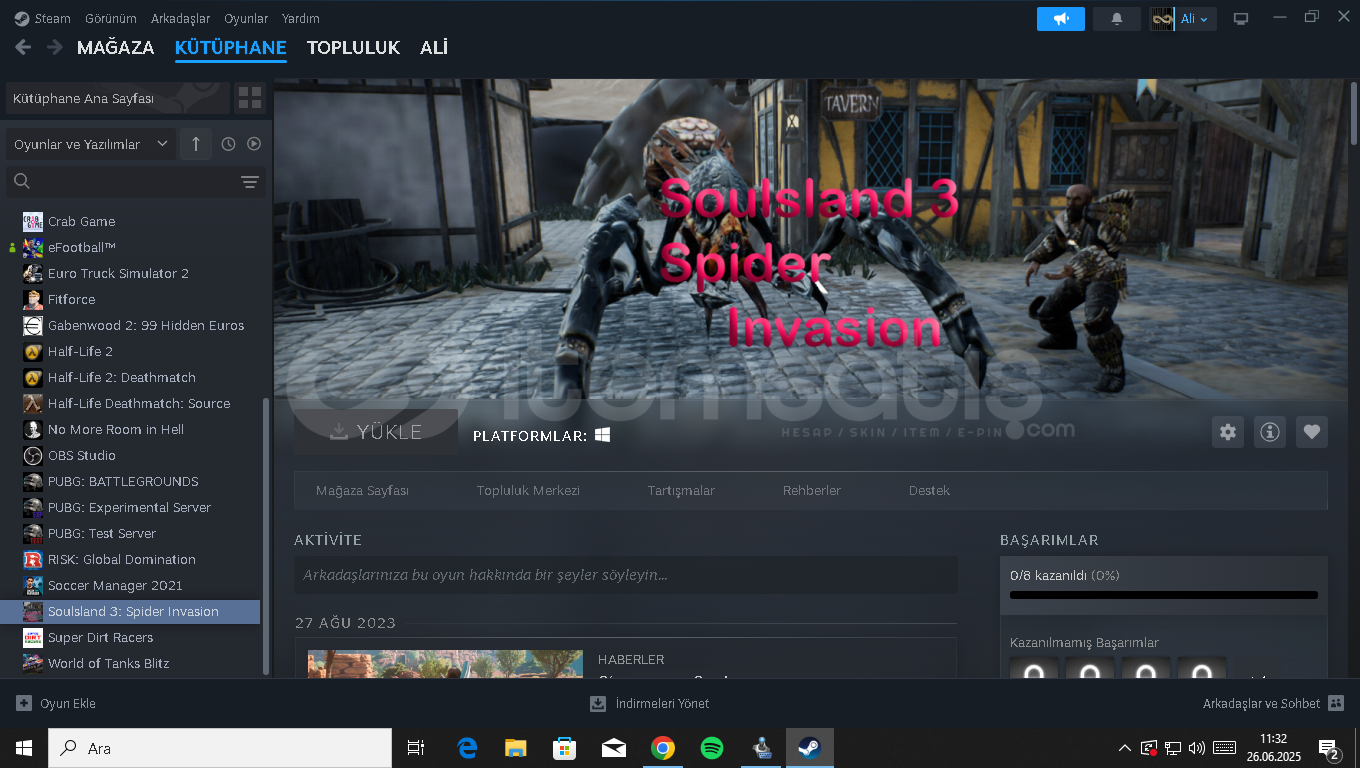Switch to Big Picture mode monitor icon
The image size is (1360, 768).
pos(1241,18)
